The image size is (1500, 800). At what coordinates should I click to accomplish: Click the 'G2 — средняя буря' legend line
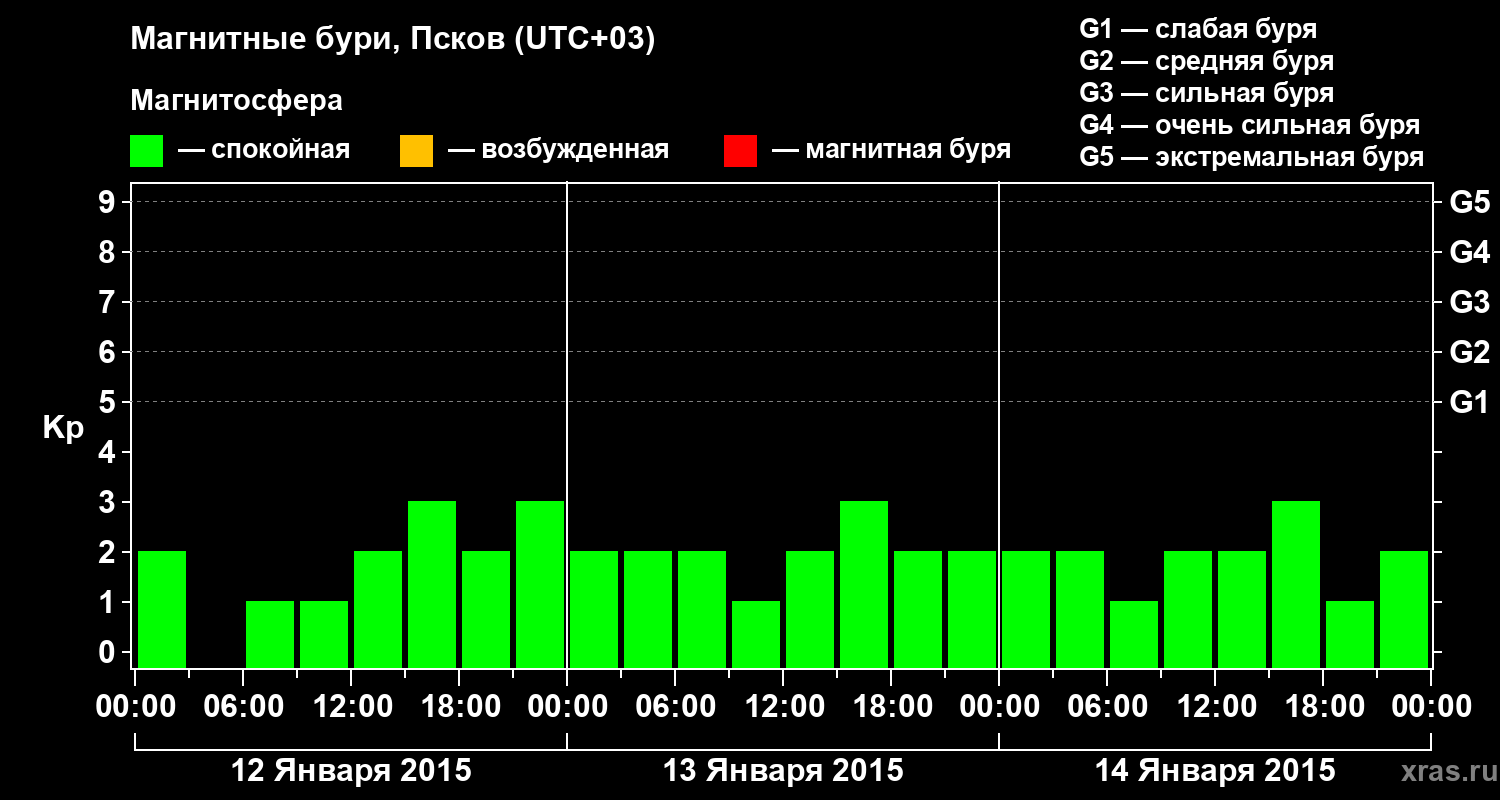[1207, 61]
